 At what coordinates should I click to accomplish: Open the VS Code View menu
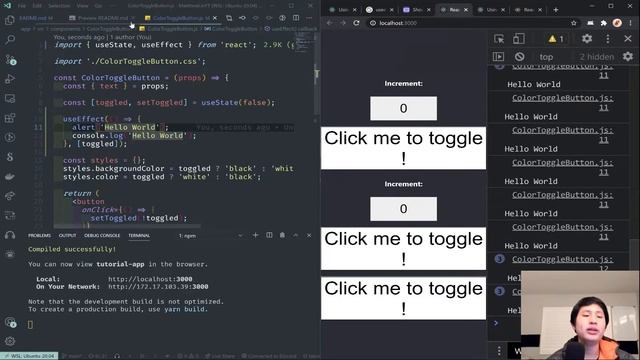point(82,6)
